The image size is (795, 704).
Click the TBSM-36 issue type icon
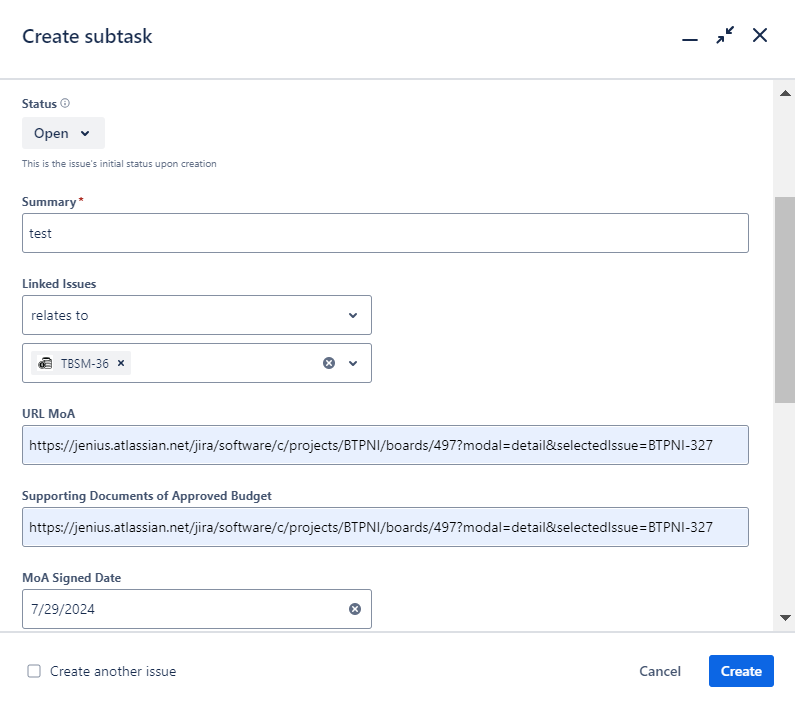(45, 363)
